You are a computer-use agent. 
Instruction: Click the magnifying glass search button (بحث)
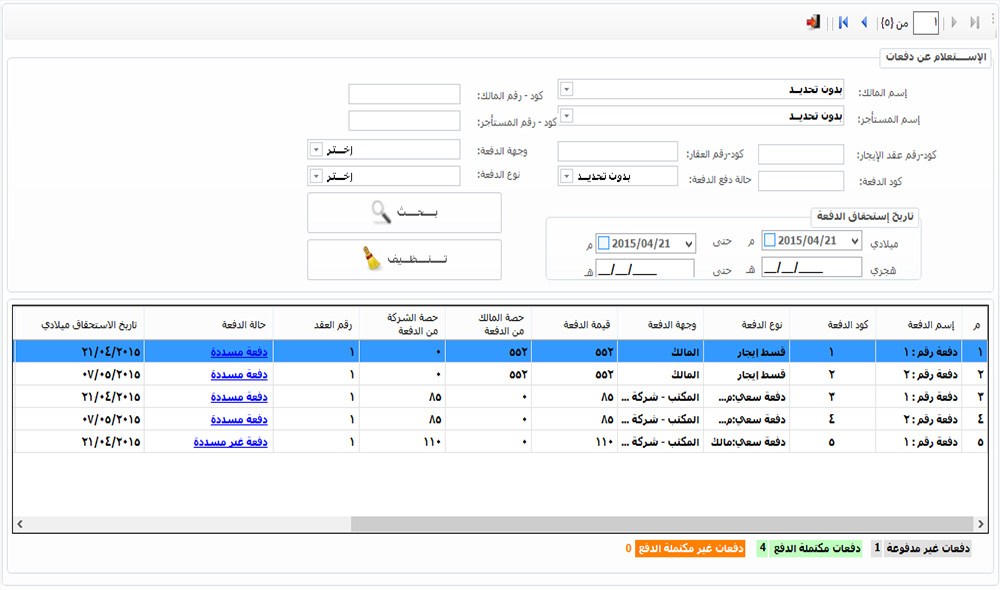click(x=404, y=213)
